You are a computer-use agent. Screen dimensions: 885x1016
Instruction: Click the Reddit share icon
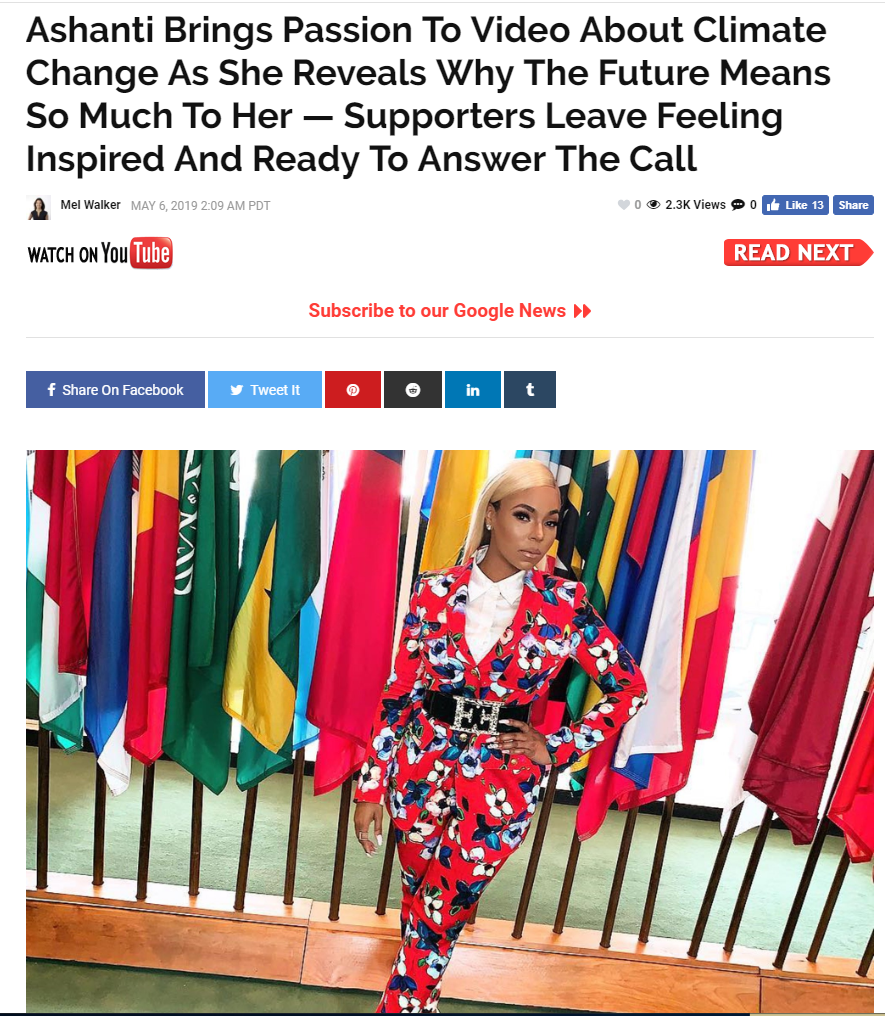(x=413, y=389)
